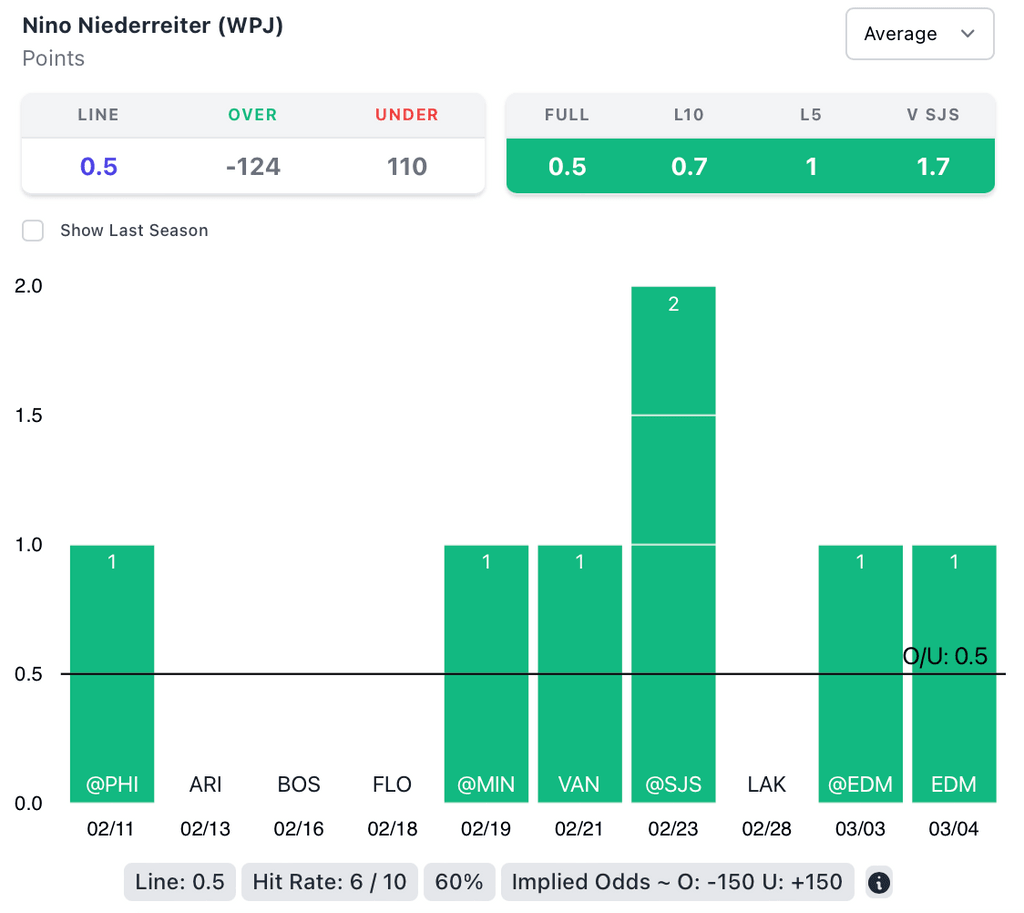Click the O/U: 0.5 line label
Screen dimensions: 1024x913
pos(944,656)
